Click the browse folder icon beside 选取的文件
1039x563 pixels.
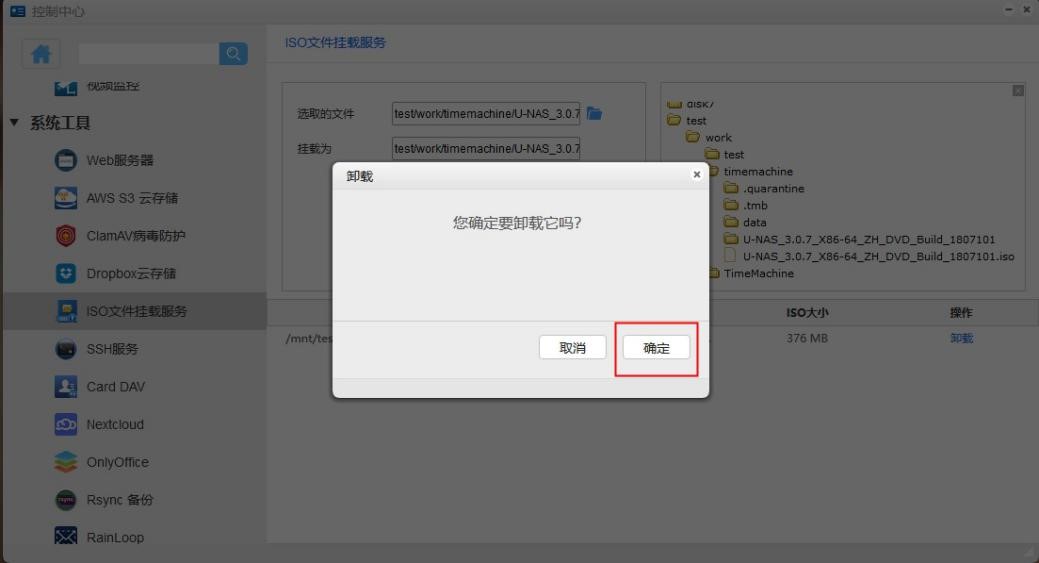(x=594, y=114)
